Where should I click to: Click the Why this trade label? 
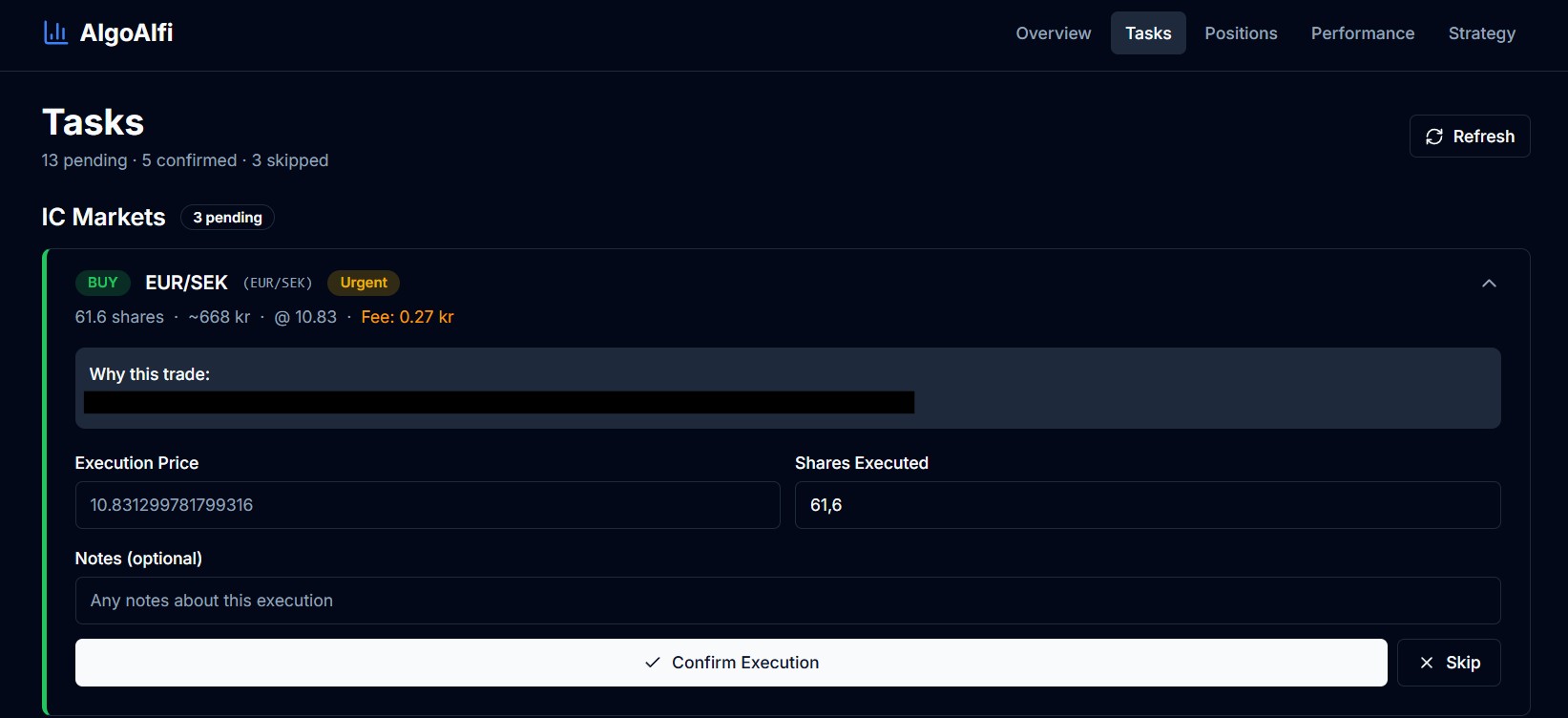tap(150, 374)
